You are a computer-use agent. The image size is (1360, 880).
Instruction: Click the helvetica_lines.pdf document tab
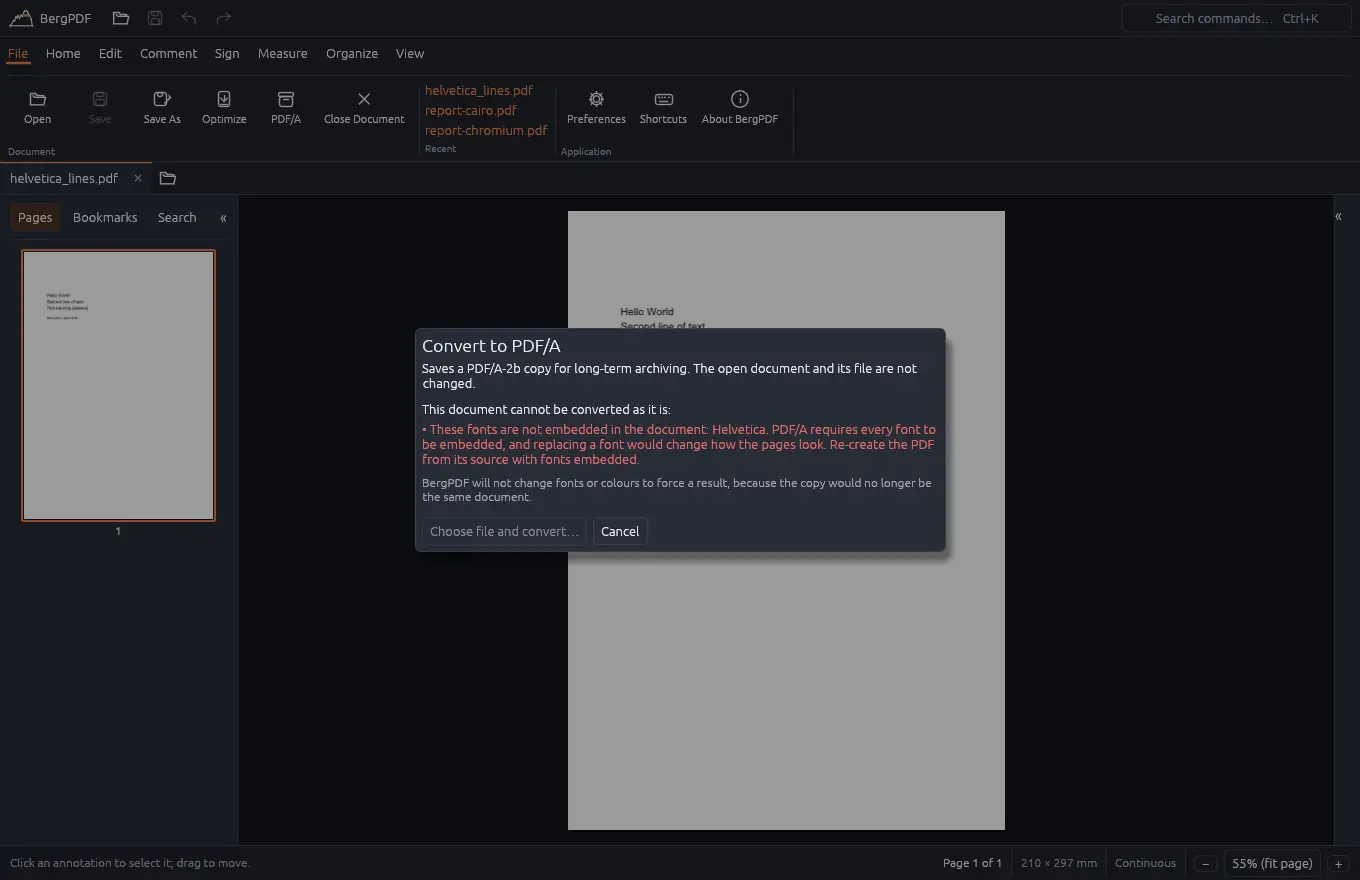[x=64, y=178]
